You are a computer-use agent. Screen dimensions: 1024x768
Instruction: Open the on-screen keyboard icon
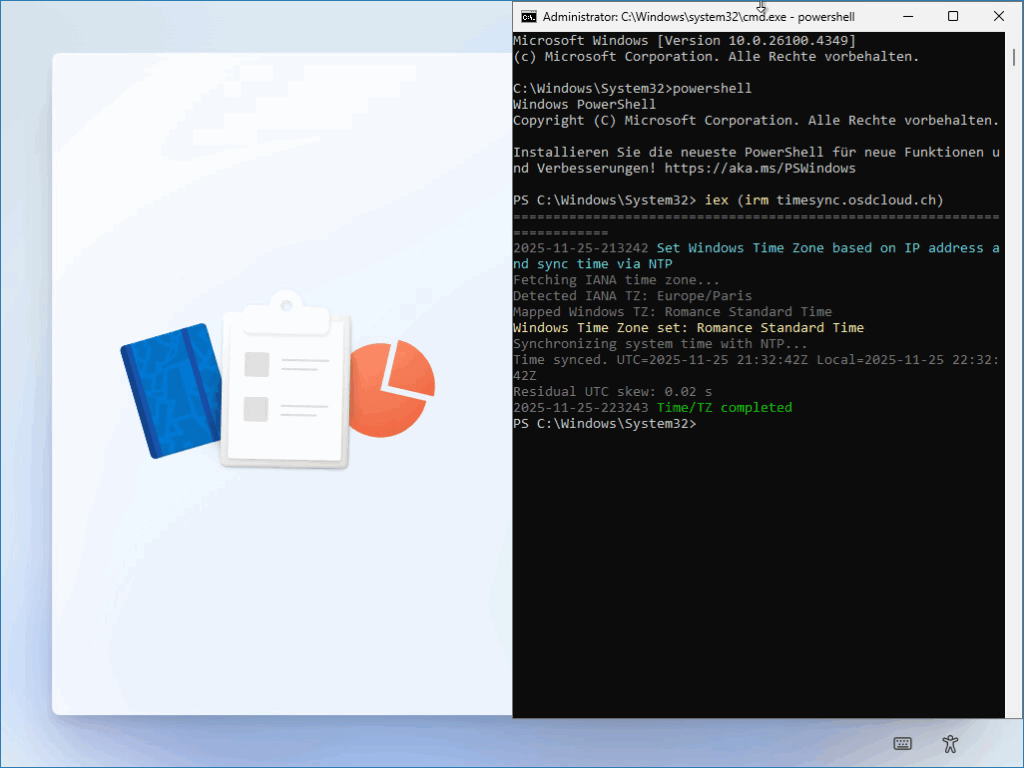tap(902, 743)
